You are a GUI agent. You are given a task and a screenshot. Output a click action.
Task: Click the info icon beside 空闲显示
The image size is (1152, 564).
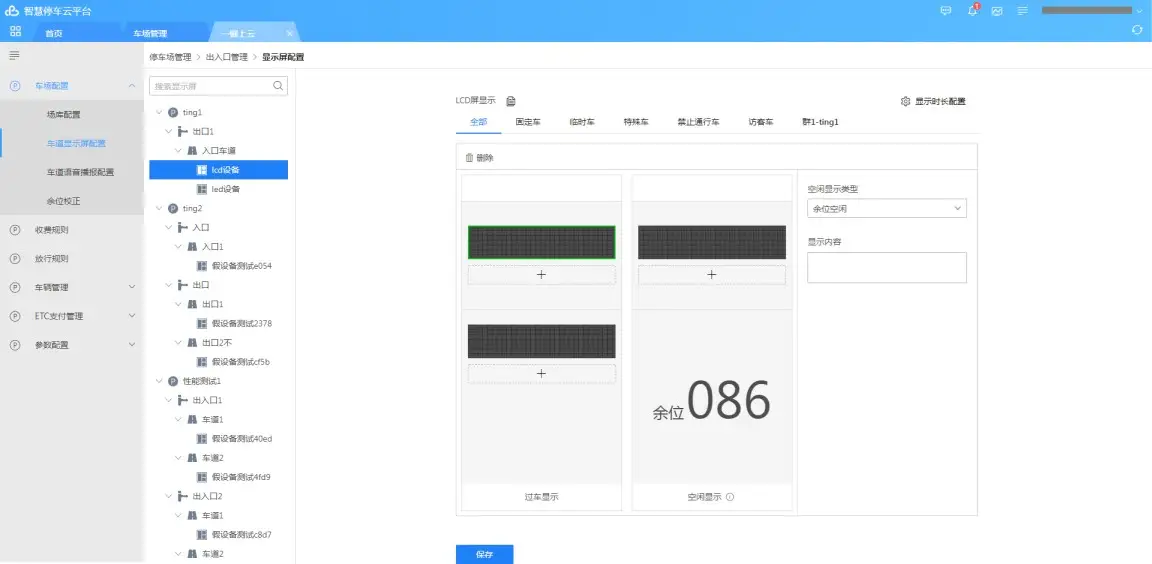point(730,497)
